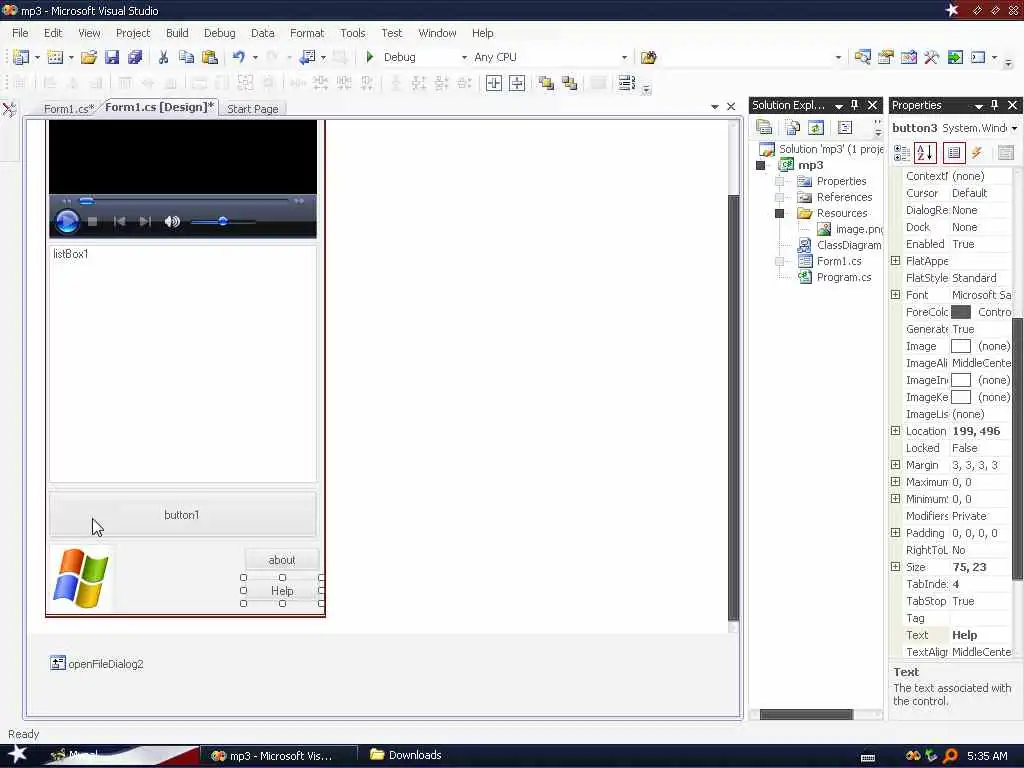Open the Debug configuration dropdown

[x=464, y=57]
